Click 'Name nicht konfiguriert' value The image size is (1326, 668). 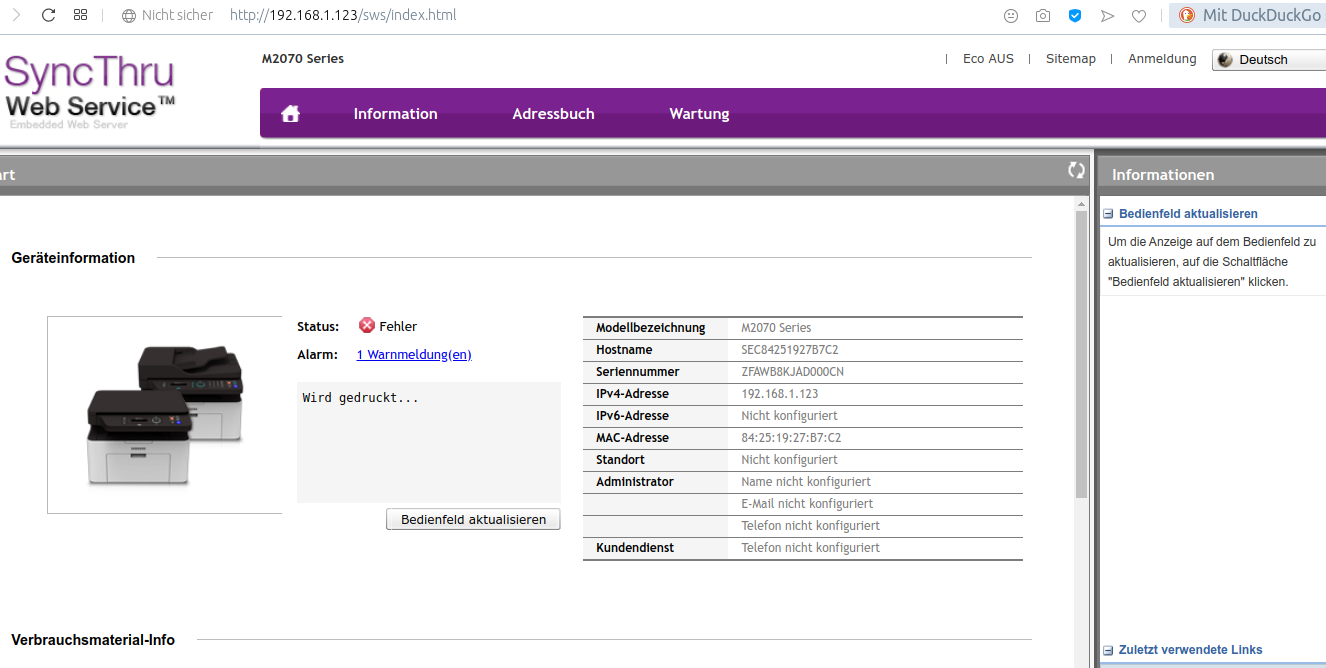point(806,482)
